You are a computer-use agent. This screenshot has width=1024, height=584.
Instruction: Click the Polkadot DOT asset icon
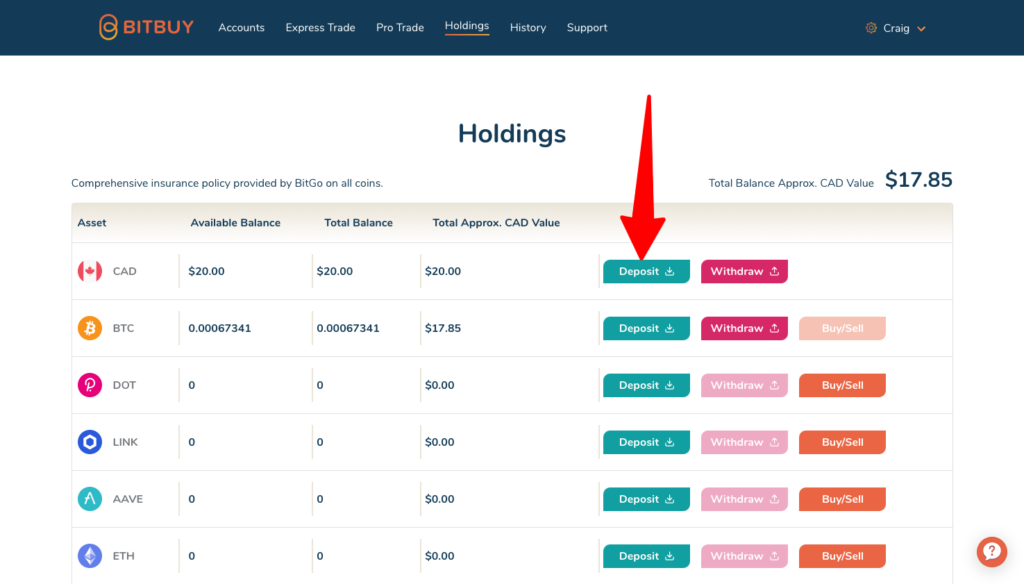click(90, 385)
